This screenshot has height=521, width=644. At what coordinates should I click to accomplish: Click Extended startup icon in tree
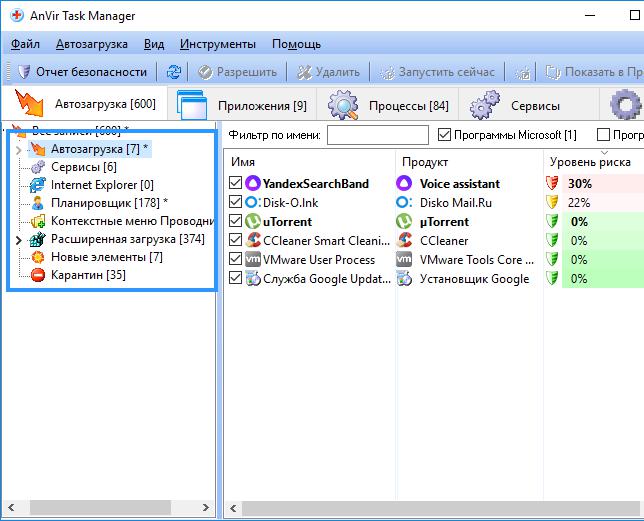click(38, 239)
